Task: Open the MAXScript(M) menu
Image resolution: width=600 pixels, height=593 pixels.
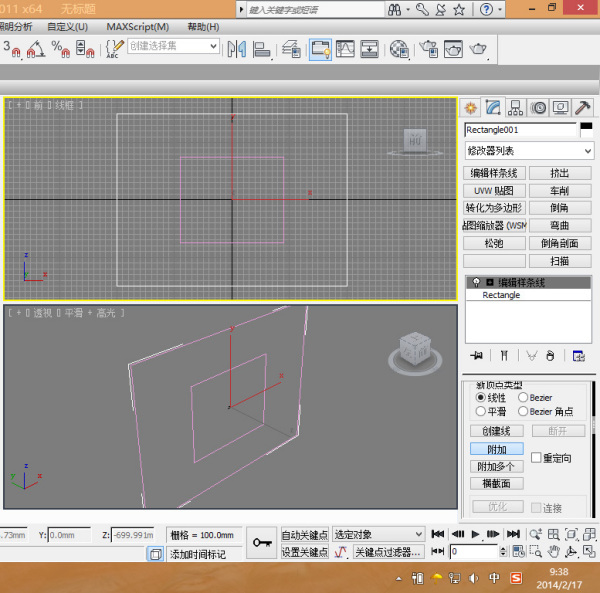Action: click(138, 27)
